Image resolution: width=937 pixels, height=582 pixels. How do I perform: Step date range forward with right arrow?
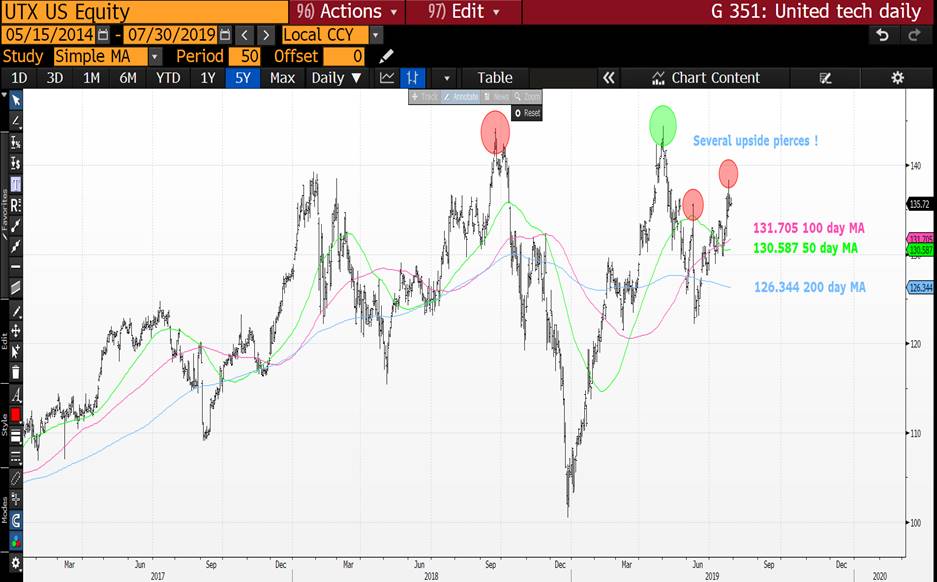point(267,35)
